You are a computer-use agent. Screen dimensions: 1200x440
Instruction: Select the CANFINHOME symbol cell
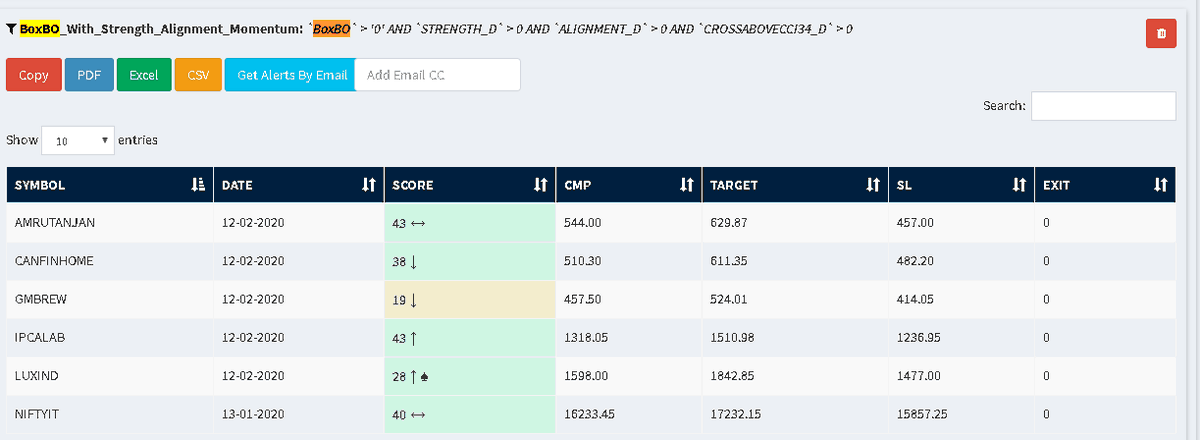pyautogui.click(x=109, y=260)
